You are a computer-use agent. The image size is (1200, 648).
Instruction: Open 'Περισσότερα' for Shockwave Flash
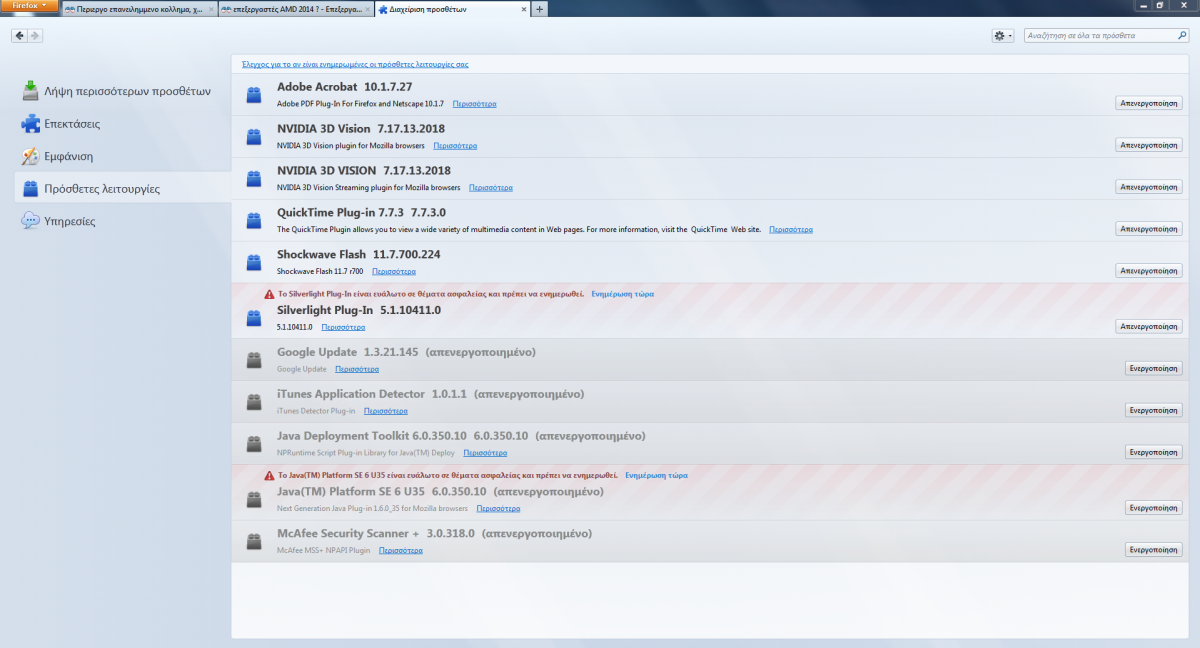[394, 271]
